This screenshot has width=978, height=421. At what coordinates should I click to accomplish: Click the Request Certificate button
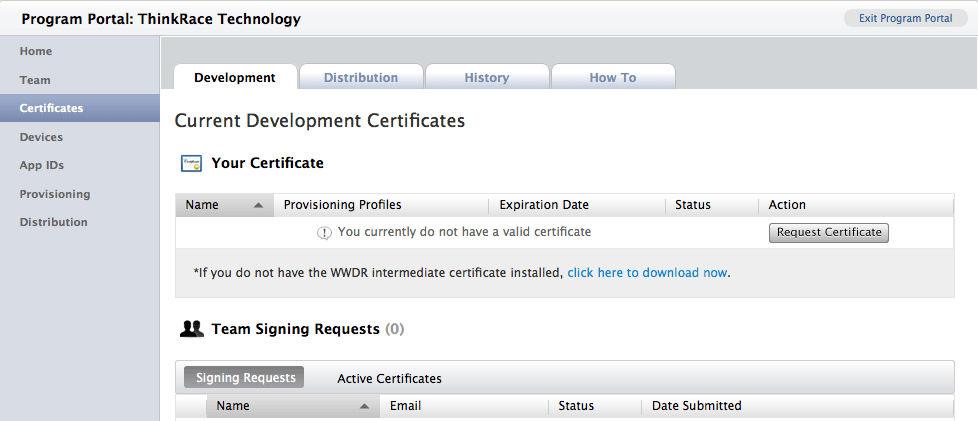828,233
